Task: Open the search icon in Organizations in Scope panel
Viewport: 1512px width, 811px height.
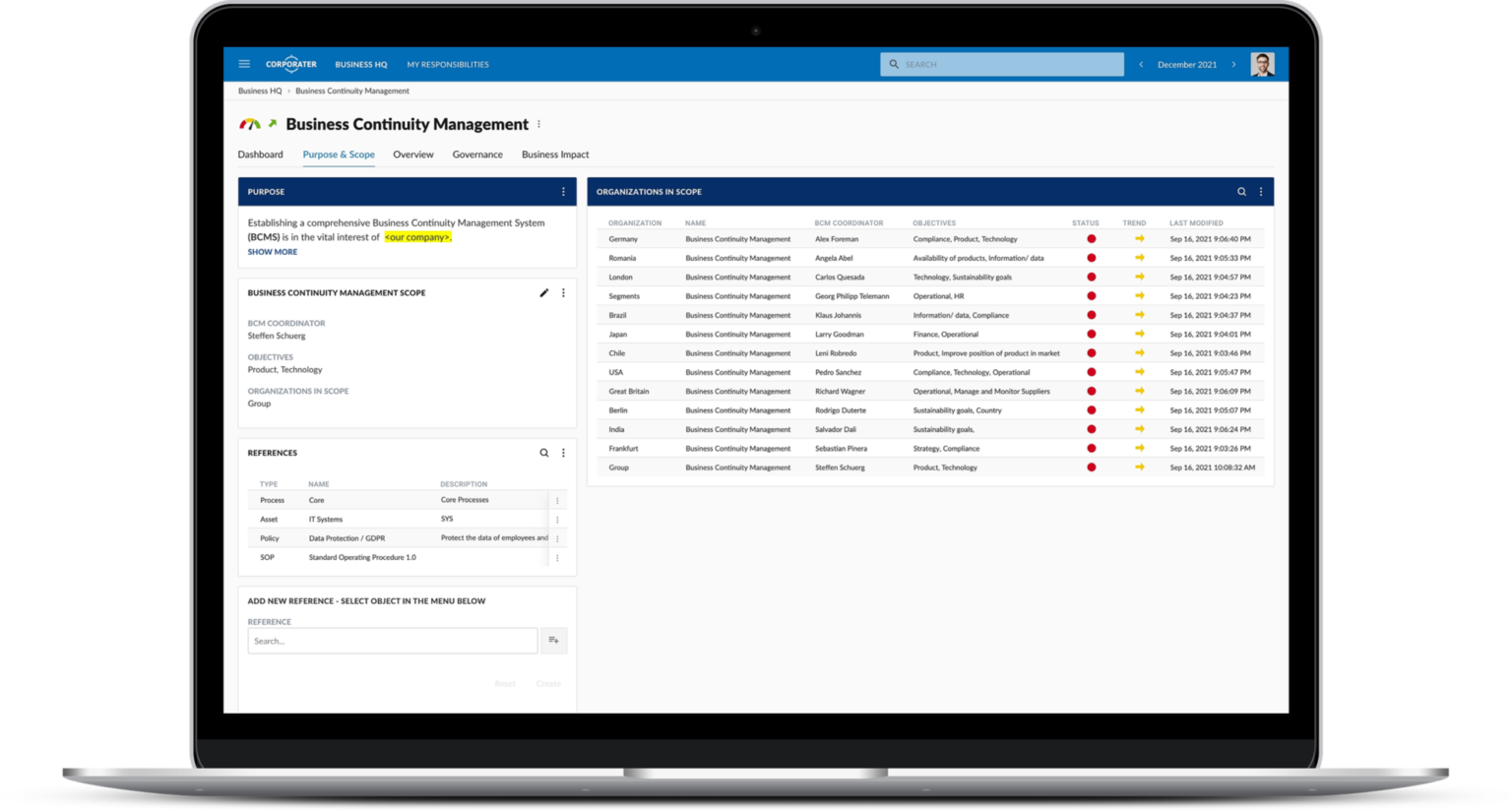Action: (1240, 191)
